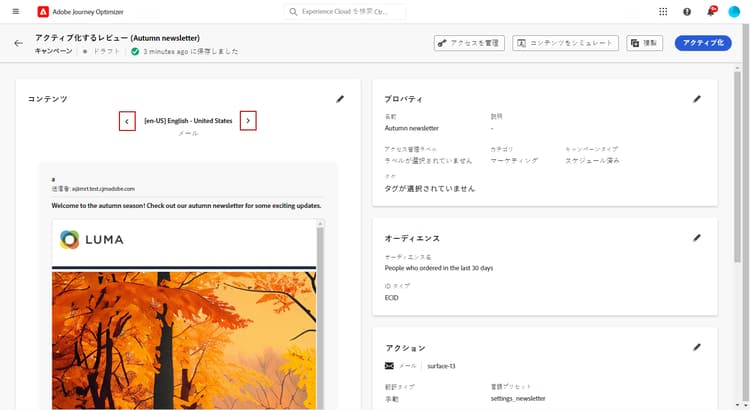This screenshot has height=410, width=750.
Task: Click the Adobe Journey Optimizer logo
Action: (43, 12)
